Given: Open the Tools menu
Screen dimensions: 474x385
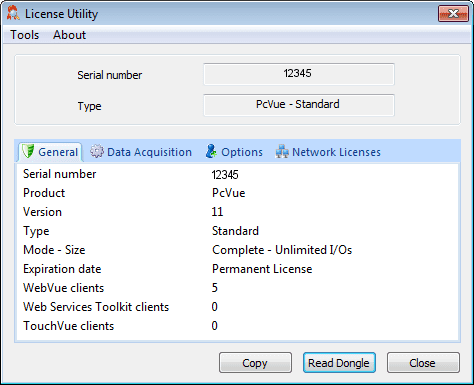Looking at the screenshot, I should point(24,35).
